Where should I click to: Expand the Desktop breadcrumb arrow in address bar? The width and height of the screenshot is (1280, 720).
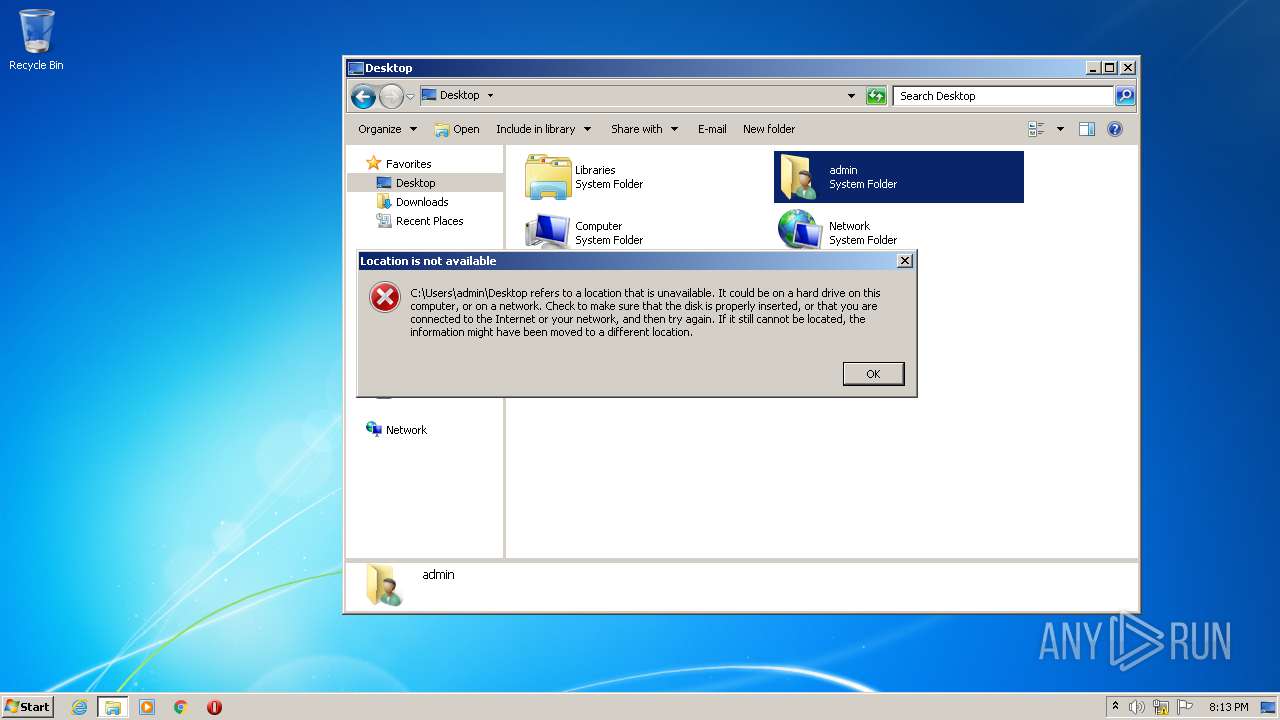490,96
